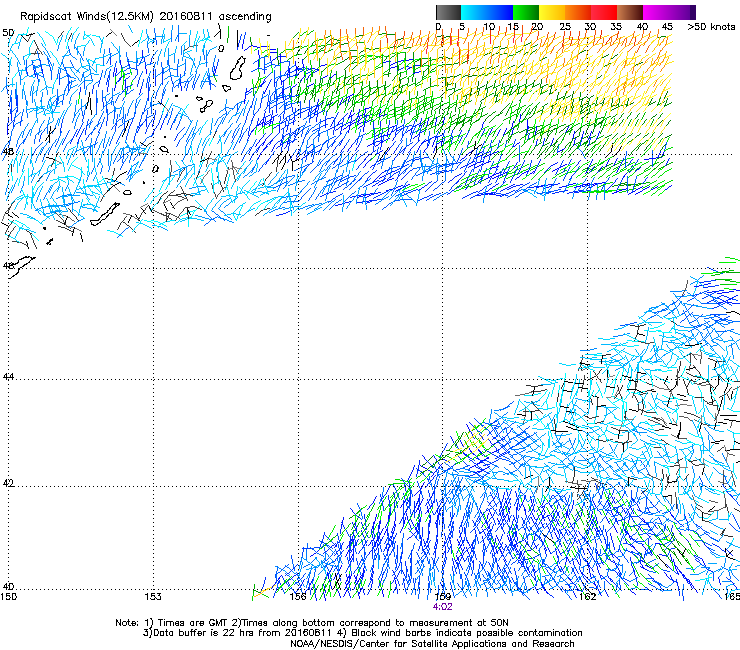
Task: Click the yellow 20-25 knots legend swatch
Action: coord(552,12)
